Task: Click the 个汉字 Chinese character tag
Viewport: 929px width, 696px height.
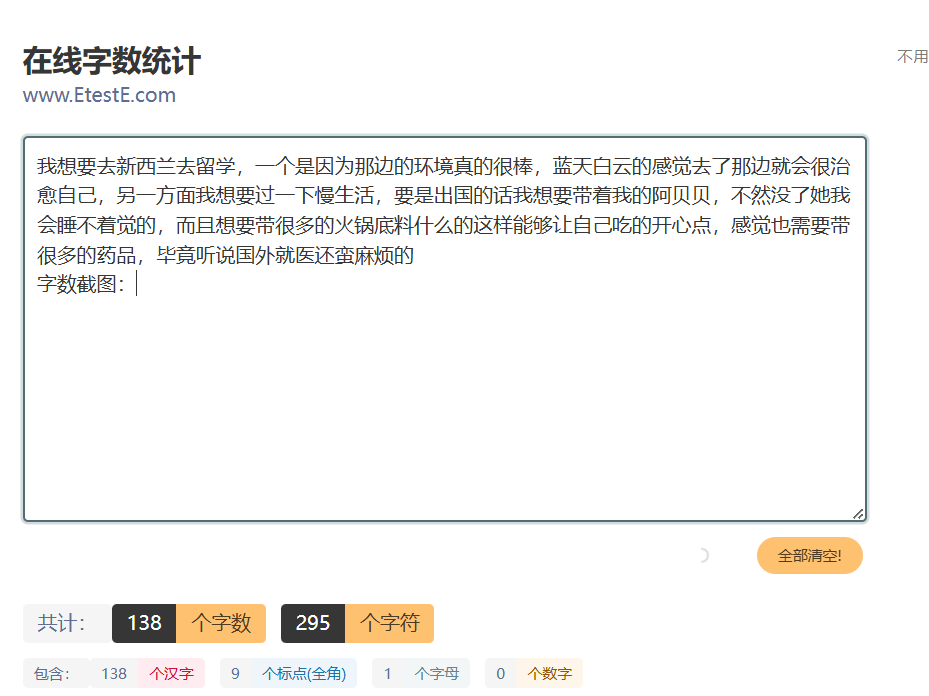Action: coord(171,673)
